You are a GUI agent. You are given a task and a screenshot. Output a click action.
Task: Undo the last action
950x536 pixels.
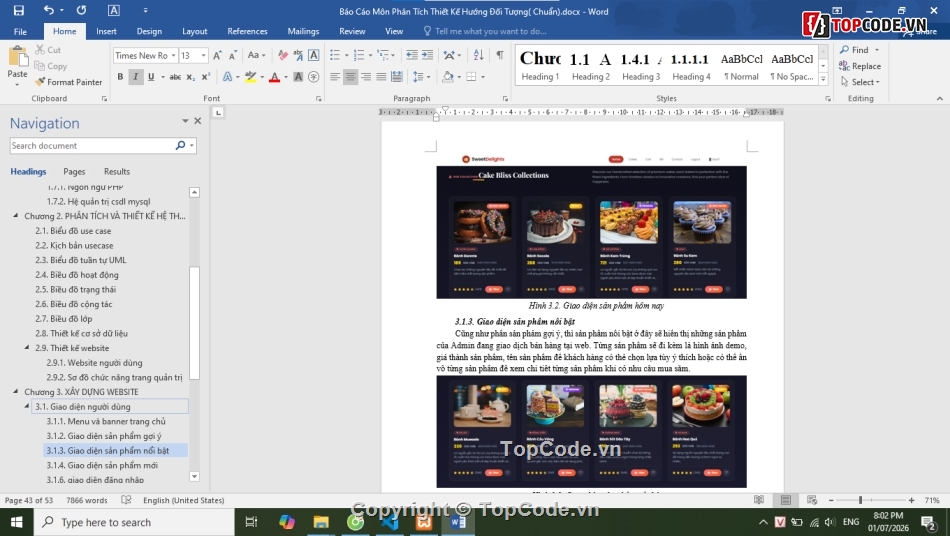pyautogui.click(x=48, y=10)
